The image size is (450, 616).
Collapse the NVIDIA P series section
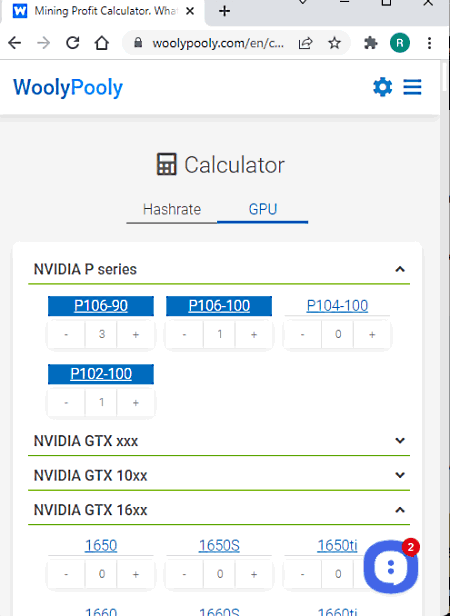point(400,269)
